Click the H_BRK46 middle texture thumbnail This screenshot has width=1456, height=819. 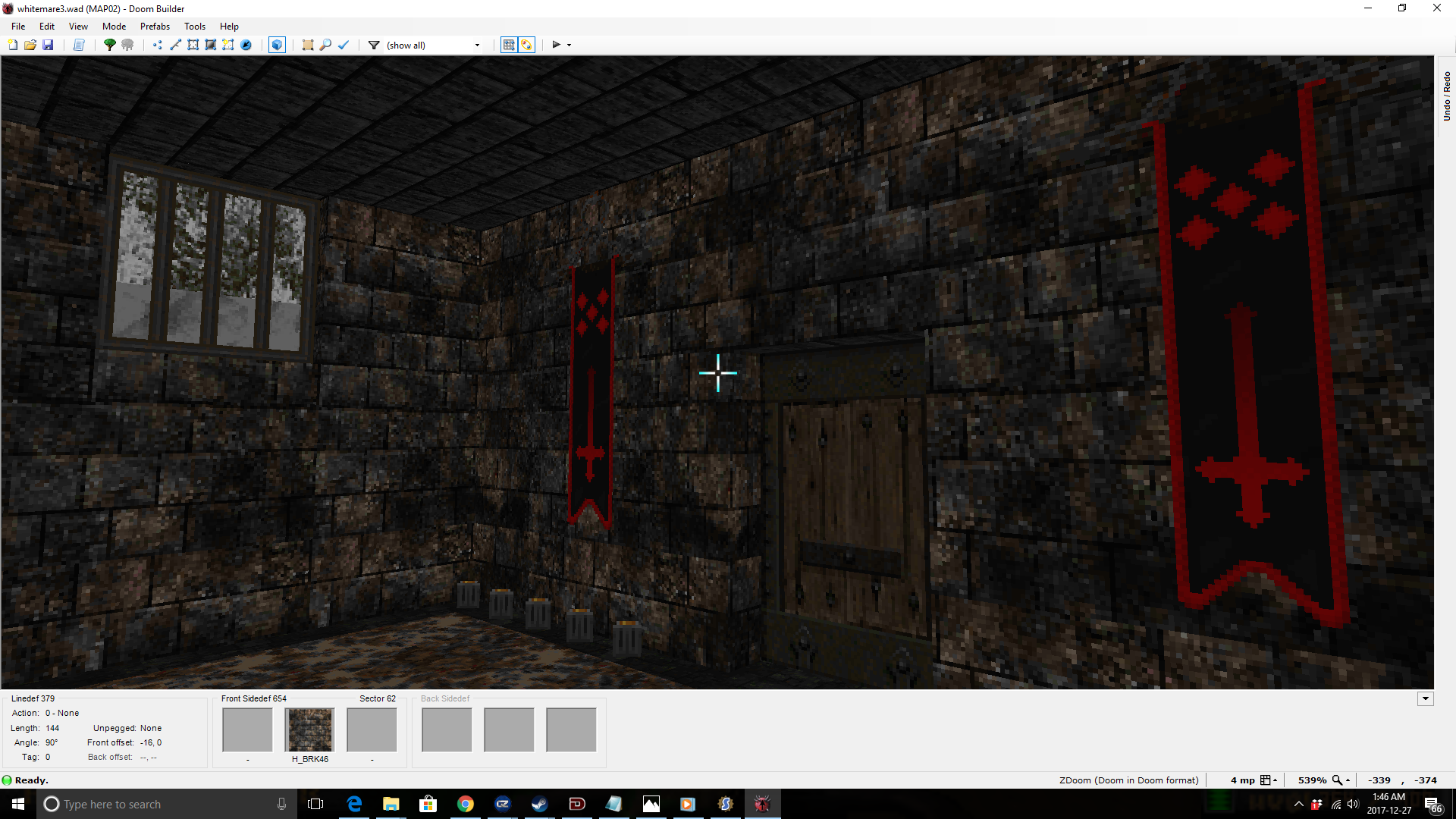tap(310, 730)
